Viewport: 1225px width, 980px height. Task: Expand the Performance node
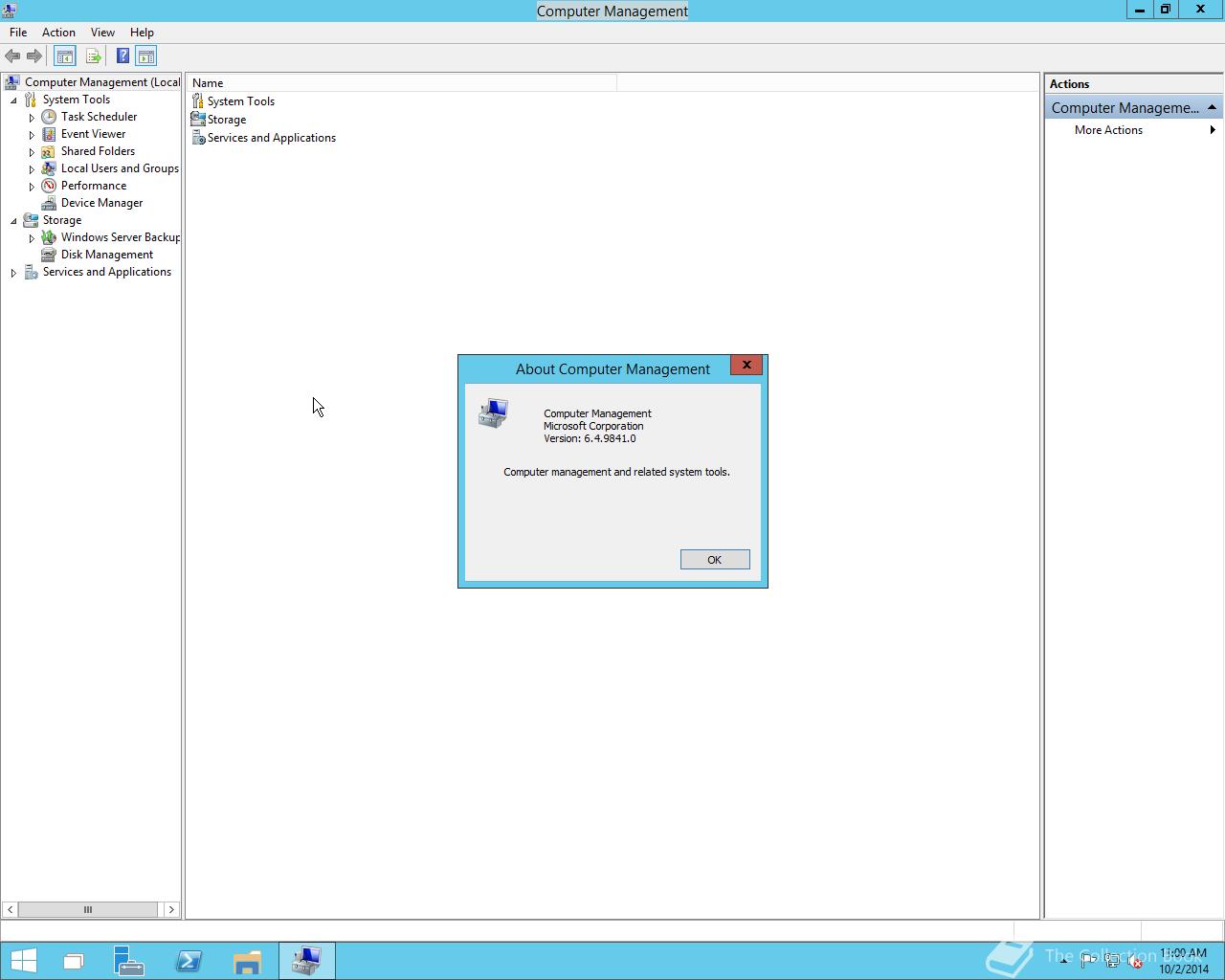click(32, 187)
